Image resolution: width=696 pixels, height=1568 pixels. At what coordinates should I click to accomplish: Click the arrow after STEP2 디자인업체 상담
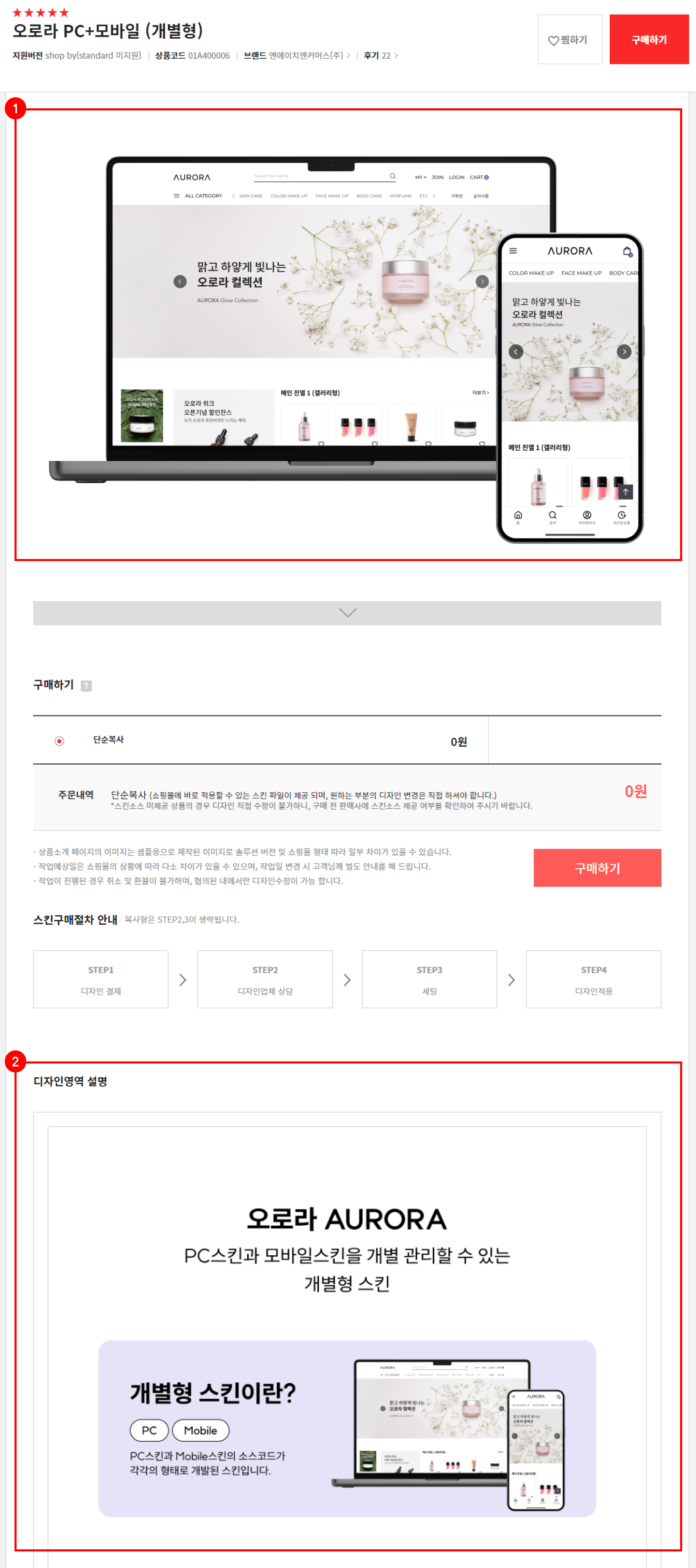pos(347,979)
